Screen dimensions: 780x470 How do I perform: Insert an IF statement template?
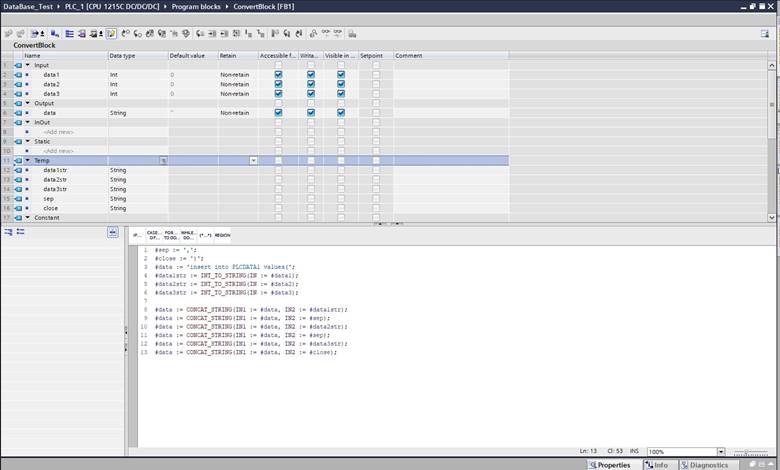pyautogui.click(x=136, y=234)
